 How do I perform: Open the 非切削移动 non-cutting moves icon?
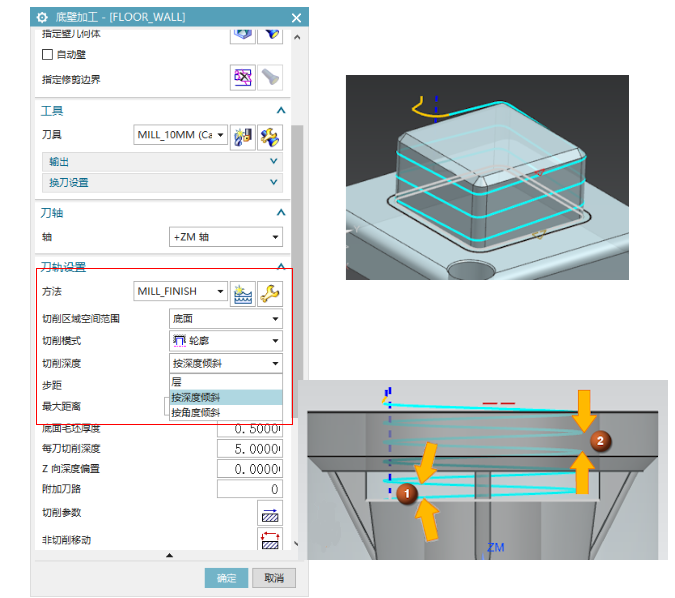(x=270, y=540)
